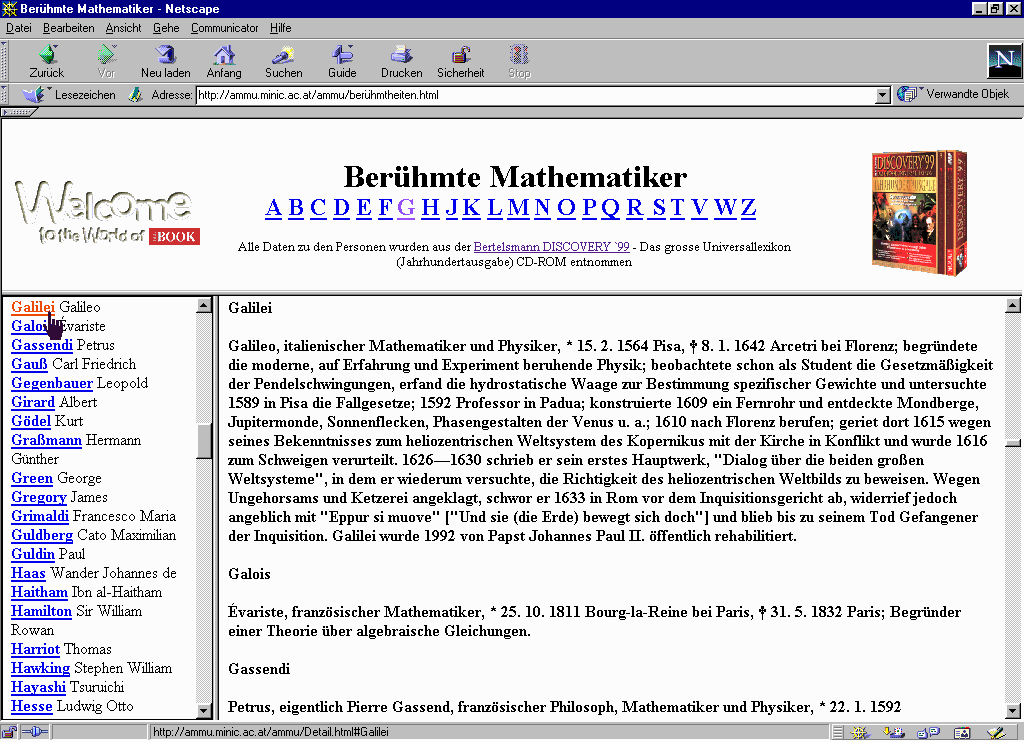1024x742 pixels.
Task: Click the name list scrollbar thumb
Action: 204,441
